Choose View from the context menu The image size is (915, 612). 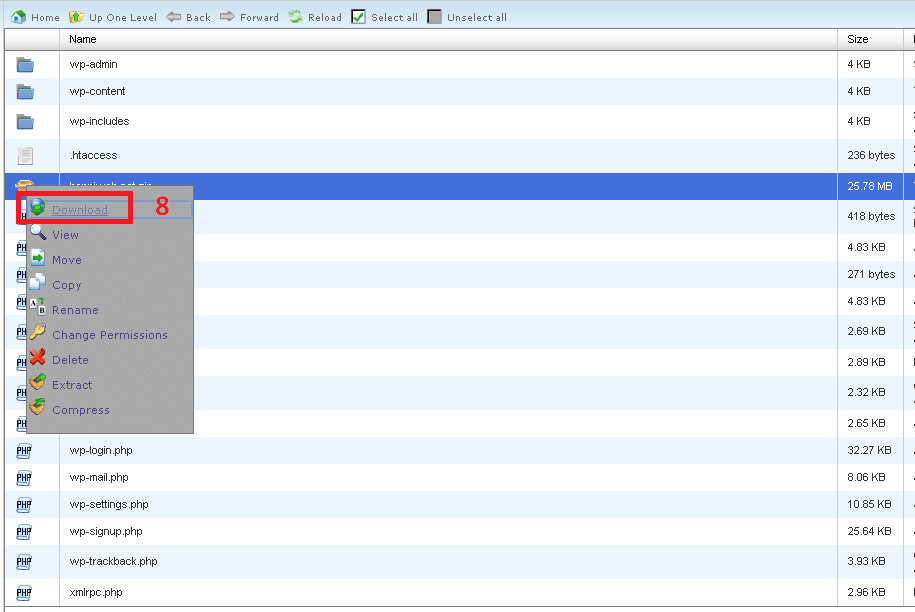pyautogui.click(x=65, y=235)
